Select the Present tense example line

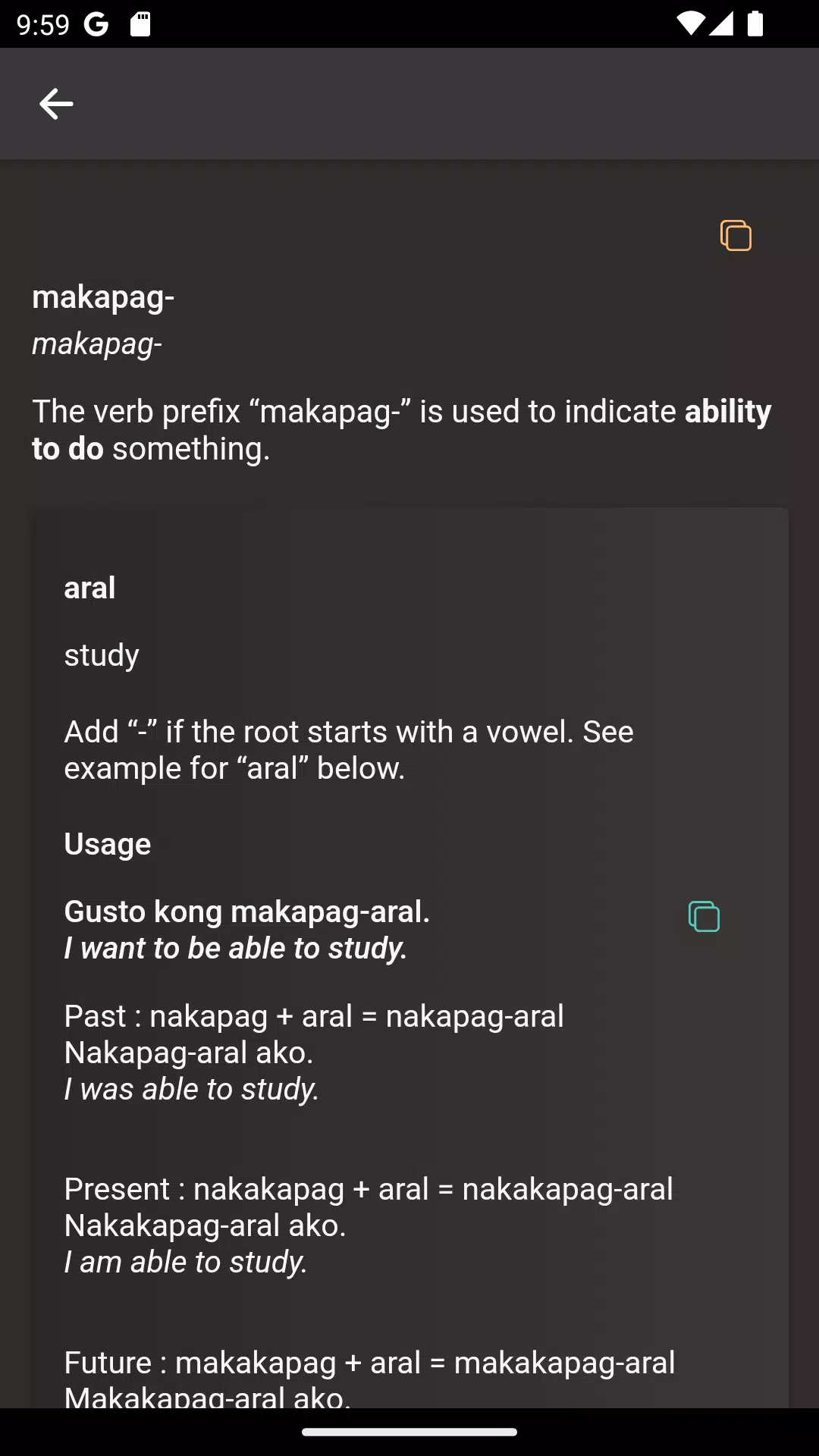(369, 1188)
